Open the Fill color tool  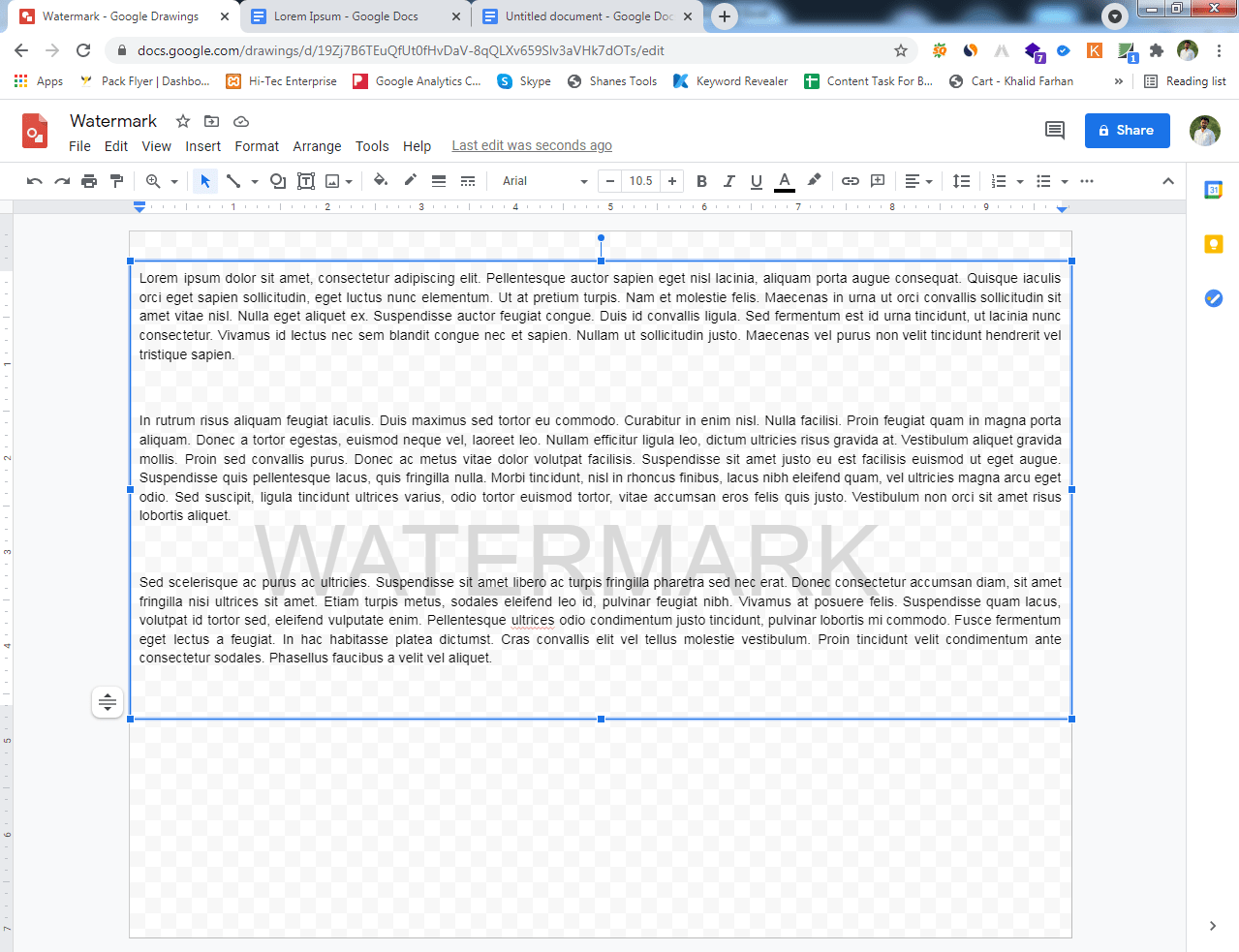pos(381,181)
